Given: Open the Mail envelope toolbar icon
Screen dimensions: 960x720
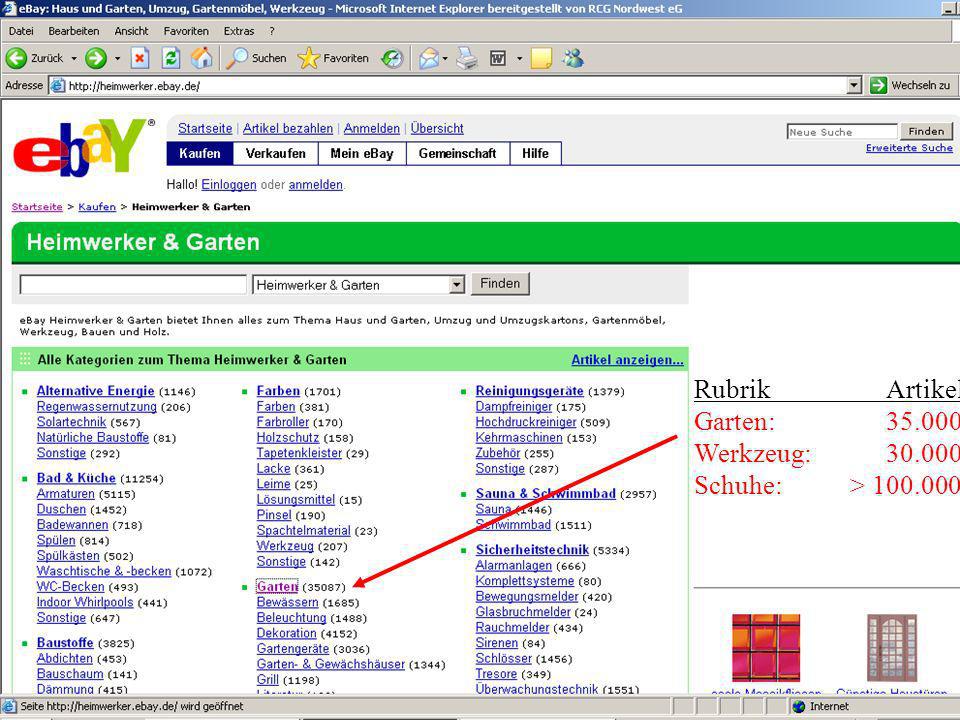Looking at the screenshot, I should point(429,58).
